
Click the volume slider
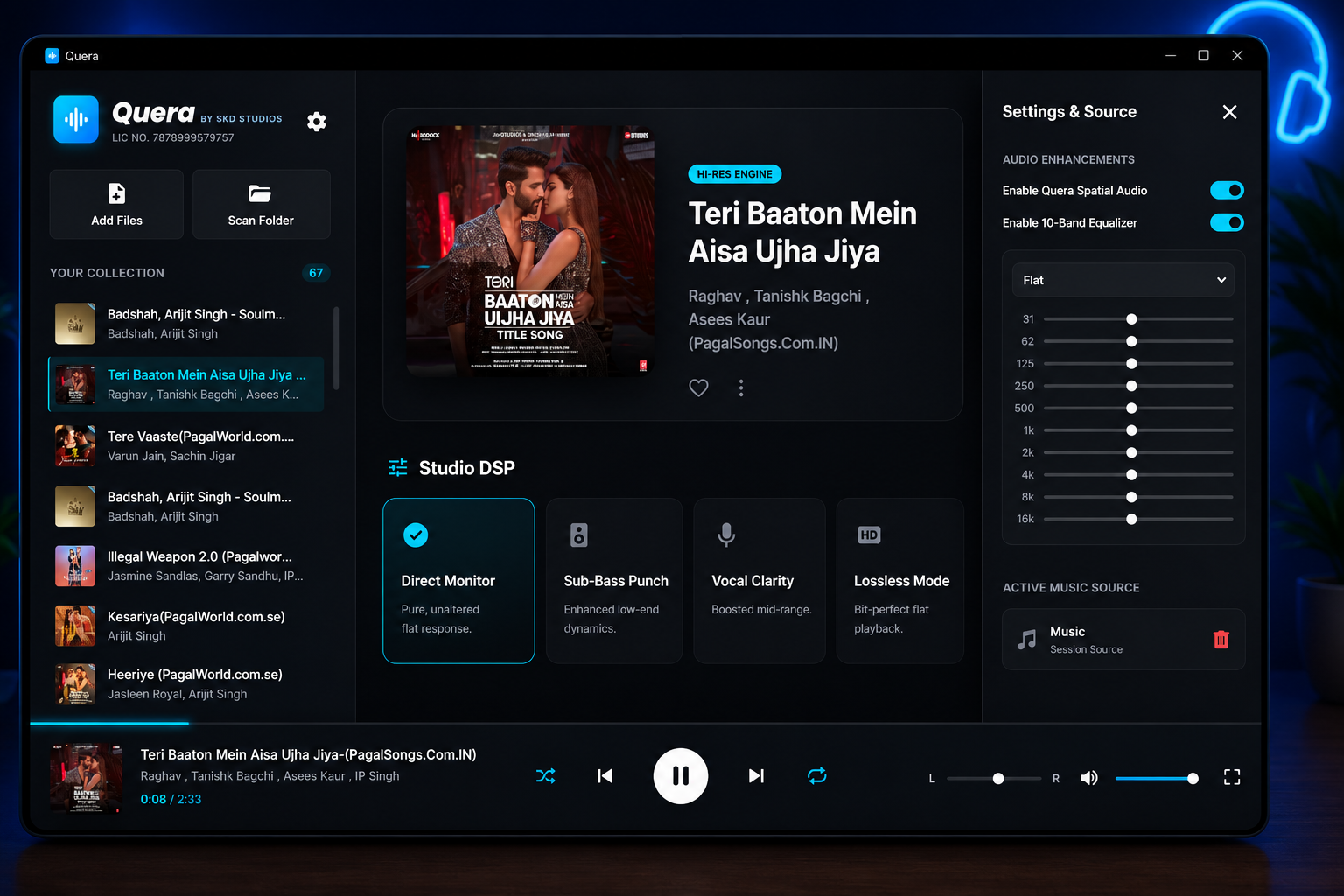coord(1157,778)
